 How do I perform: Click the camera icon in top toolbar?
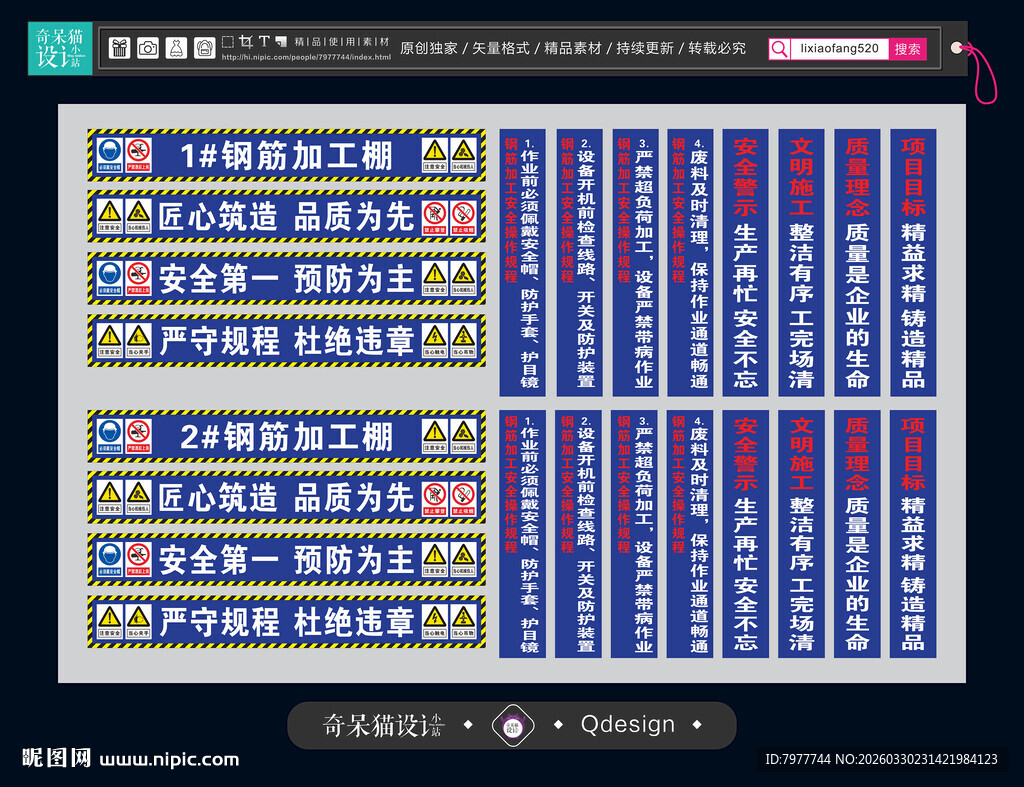coord(148,47)
